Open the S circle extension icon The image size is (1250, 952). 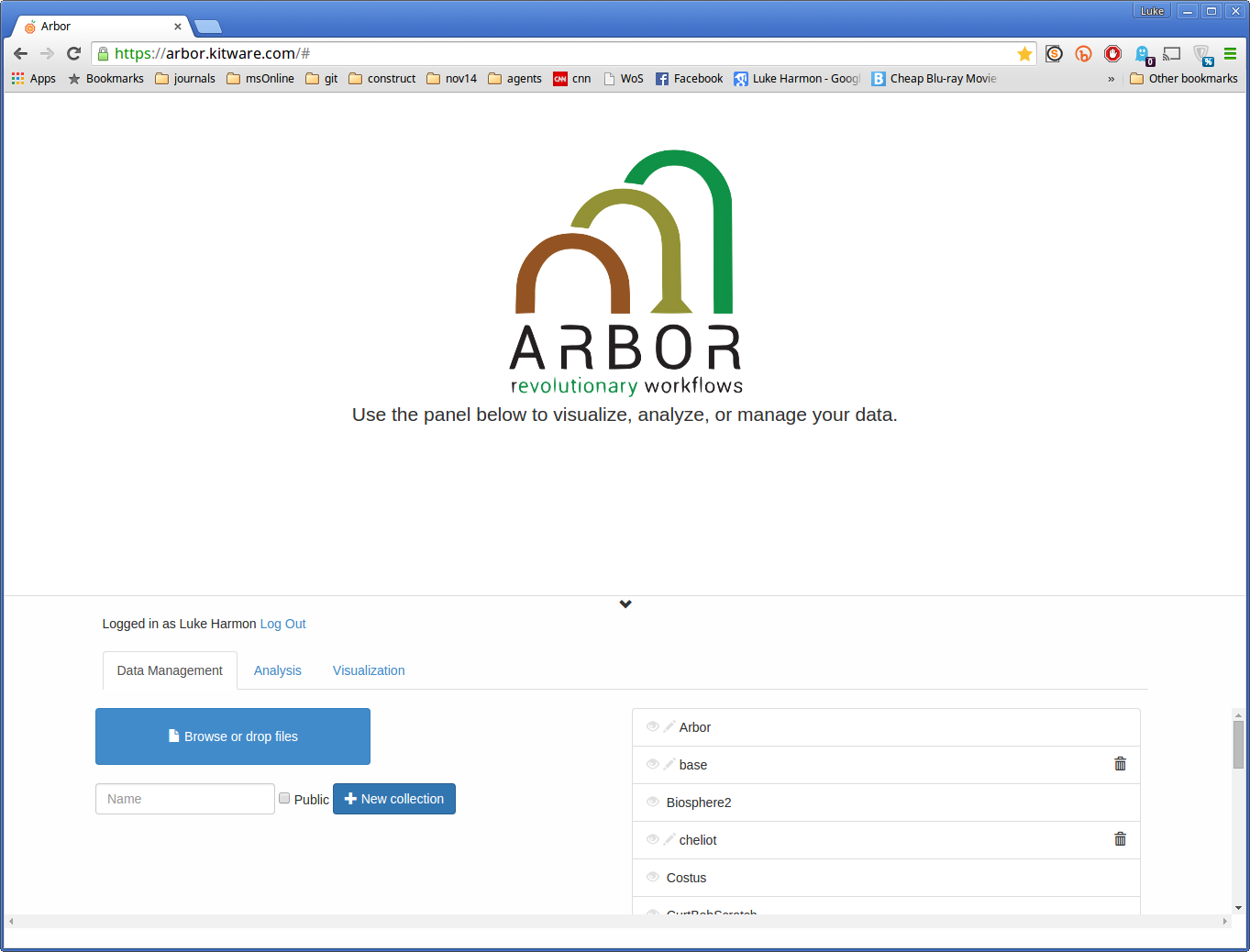click(1054, 54)
